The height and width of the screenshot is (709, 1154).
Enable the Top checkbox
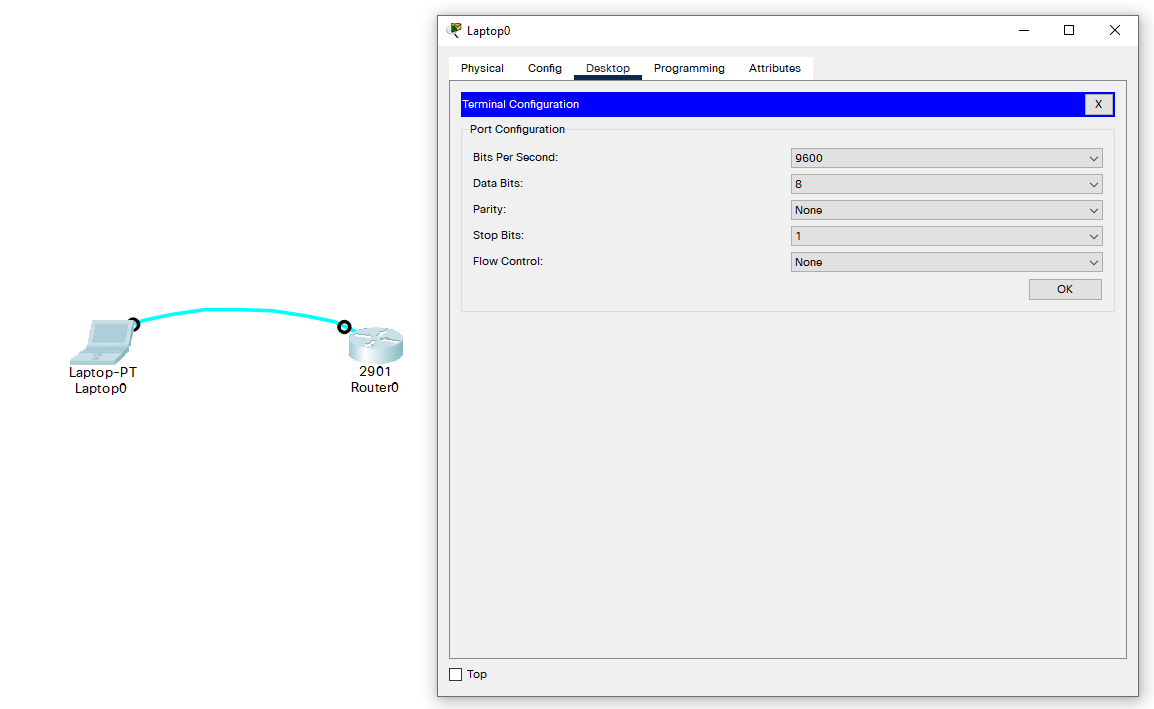point(456,674)
